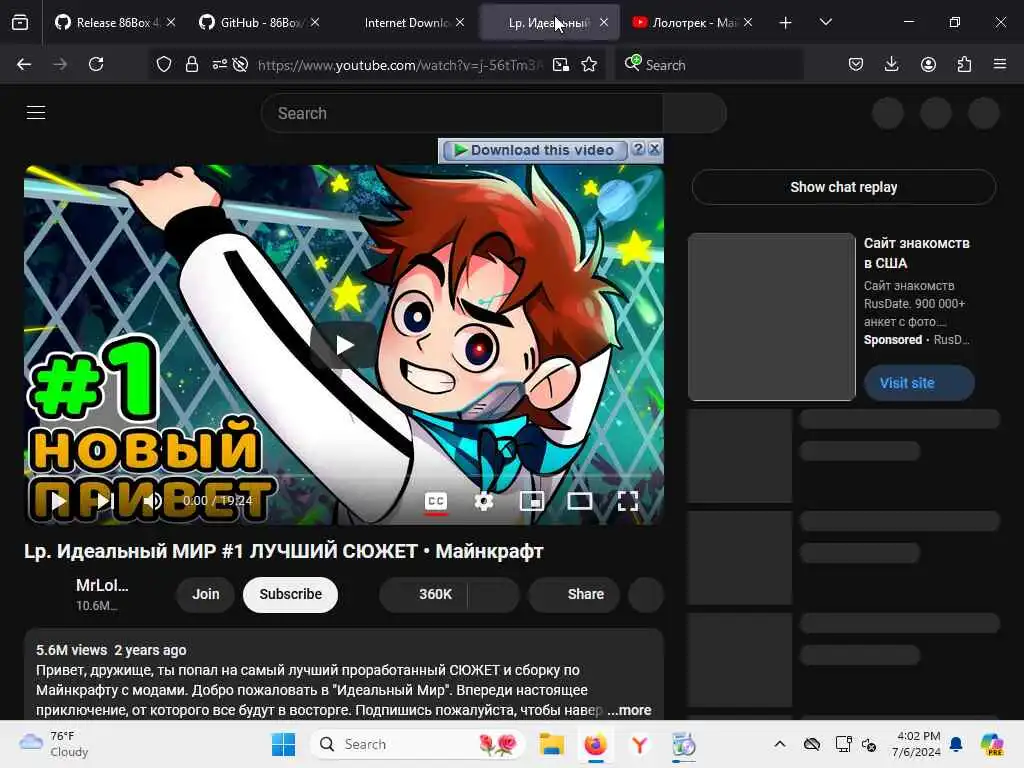This screenshot has width=1024, height=768.
Task: Subscribe to the channel
Action: click(291, 594)
